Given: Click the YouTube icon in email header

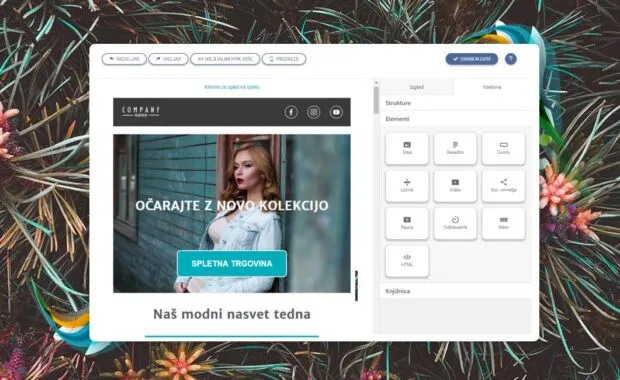Looking at the screenshot, I should click(336, 112).
